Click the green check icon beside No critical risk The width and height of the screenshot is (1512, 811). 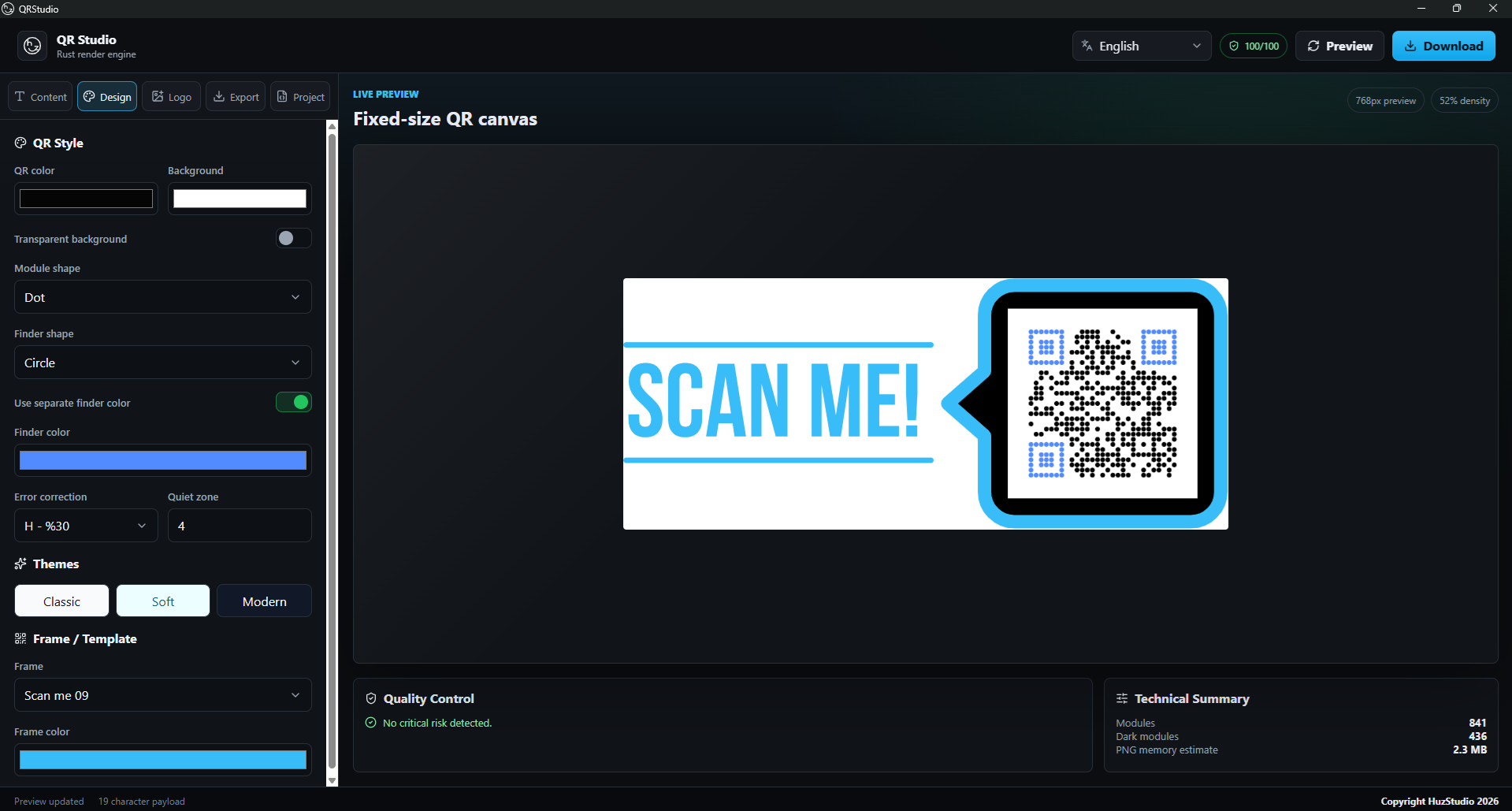coord(371,723)
